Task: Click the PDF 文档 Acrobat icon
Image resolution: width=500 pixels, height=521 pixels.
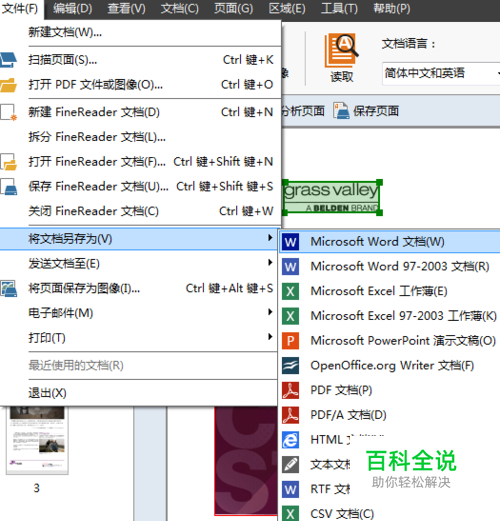Action: pyautogui.click(x=290, y=390)
